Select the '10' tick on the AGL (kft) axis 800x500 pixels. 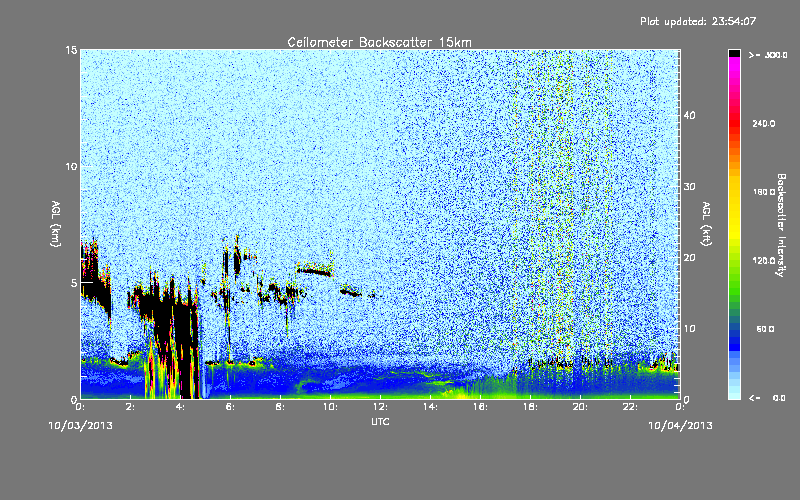[689, 329]
